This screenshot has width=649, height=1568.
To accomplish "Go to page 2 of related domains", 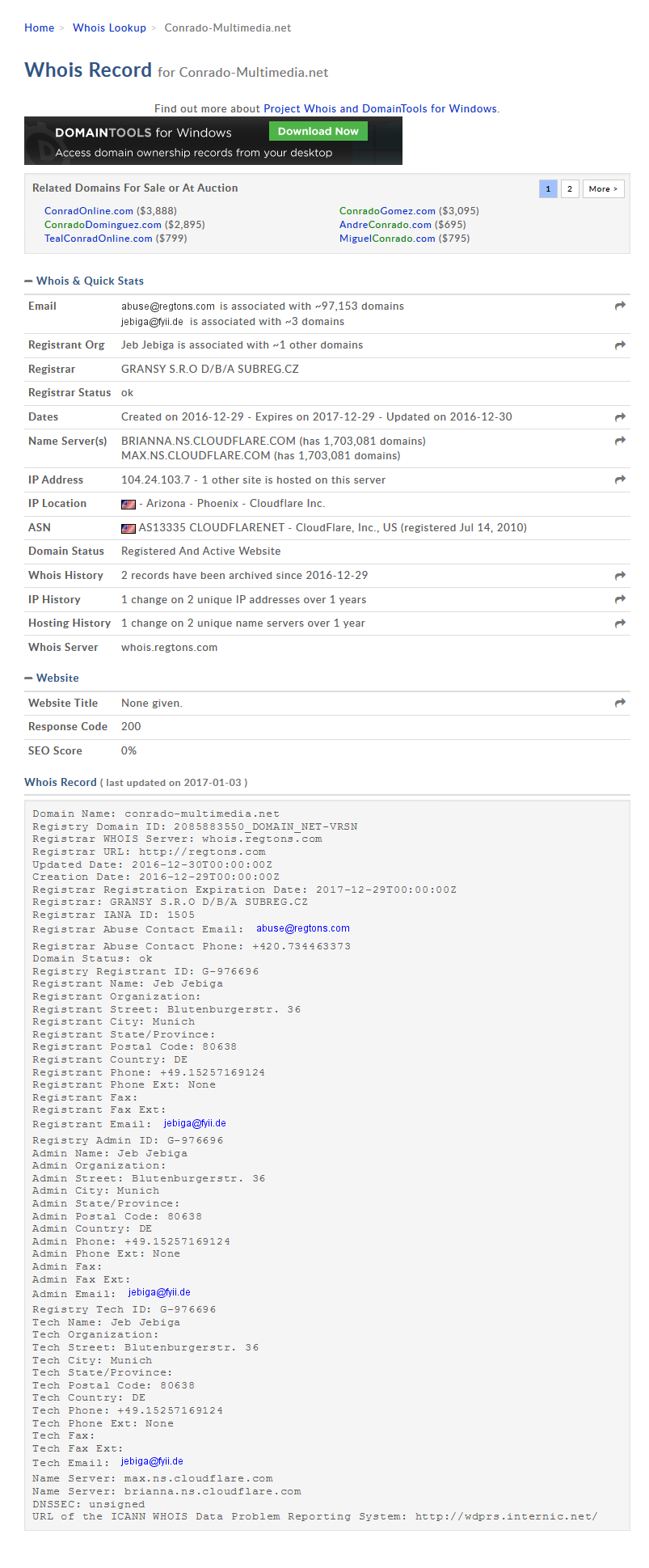I will [570, 188].
